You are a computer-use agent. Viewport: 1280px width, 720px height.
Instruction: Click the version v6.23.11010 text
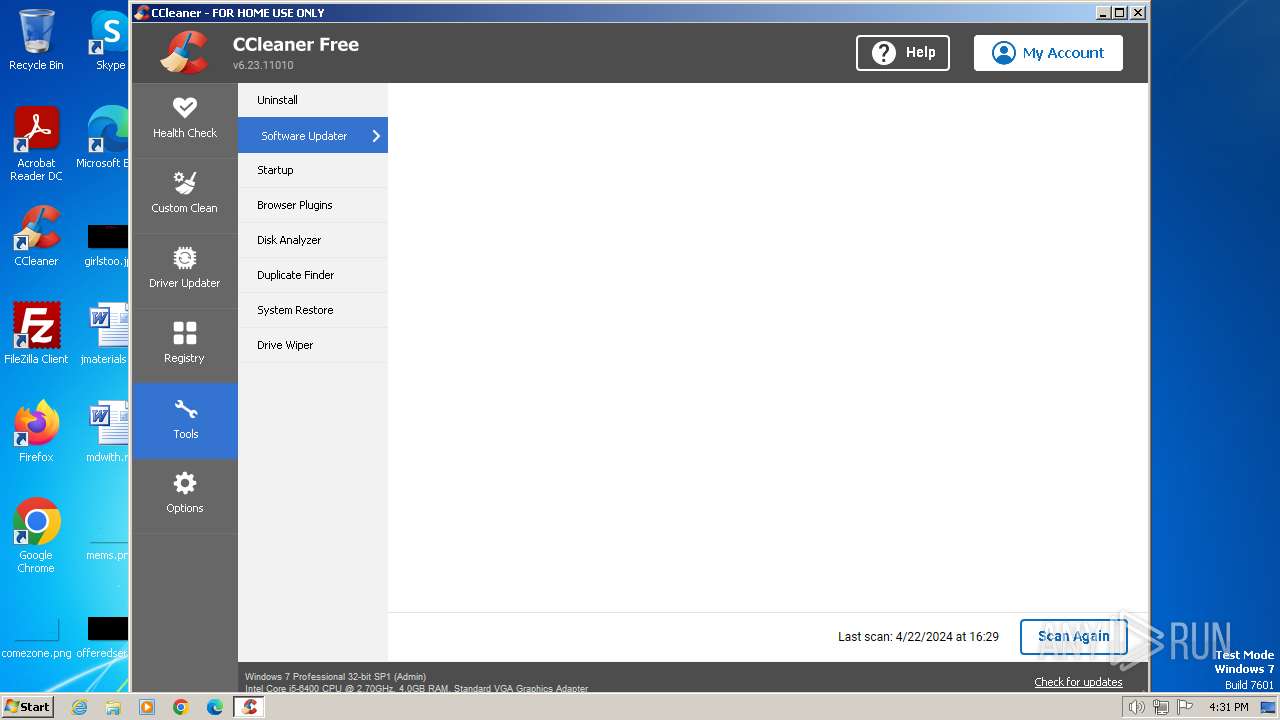[263, 65]
